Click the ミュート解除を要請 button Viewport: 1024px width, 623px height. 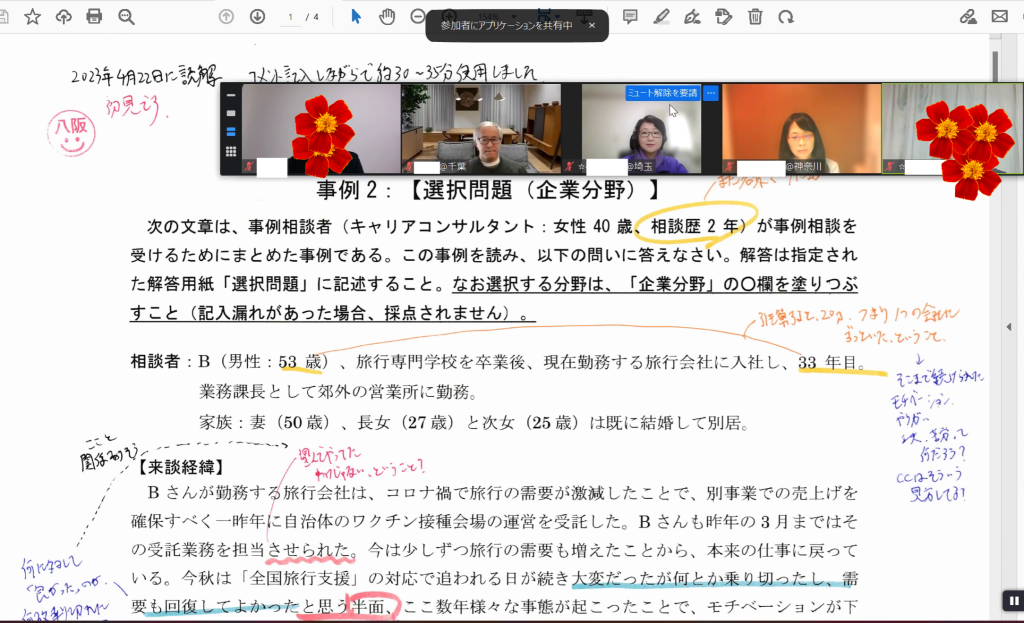tap(662, 93)
